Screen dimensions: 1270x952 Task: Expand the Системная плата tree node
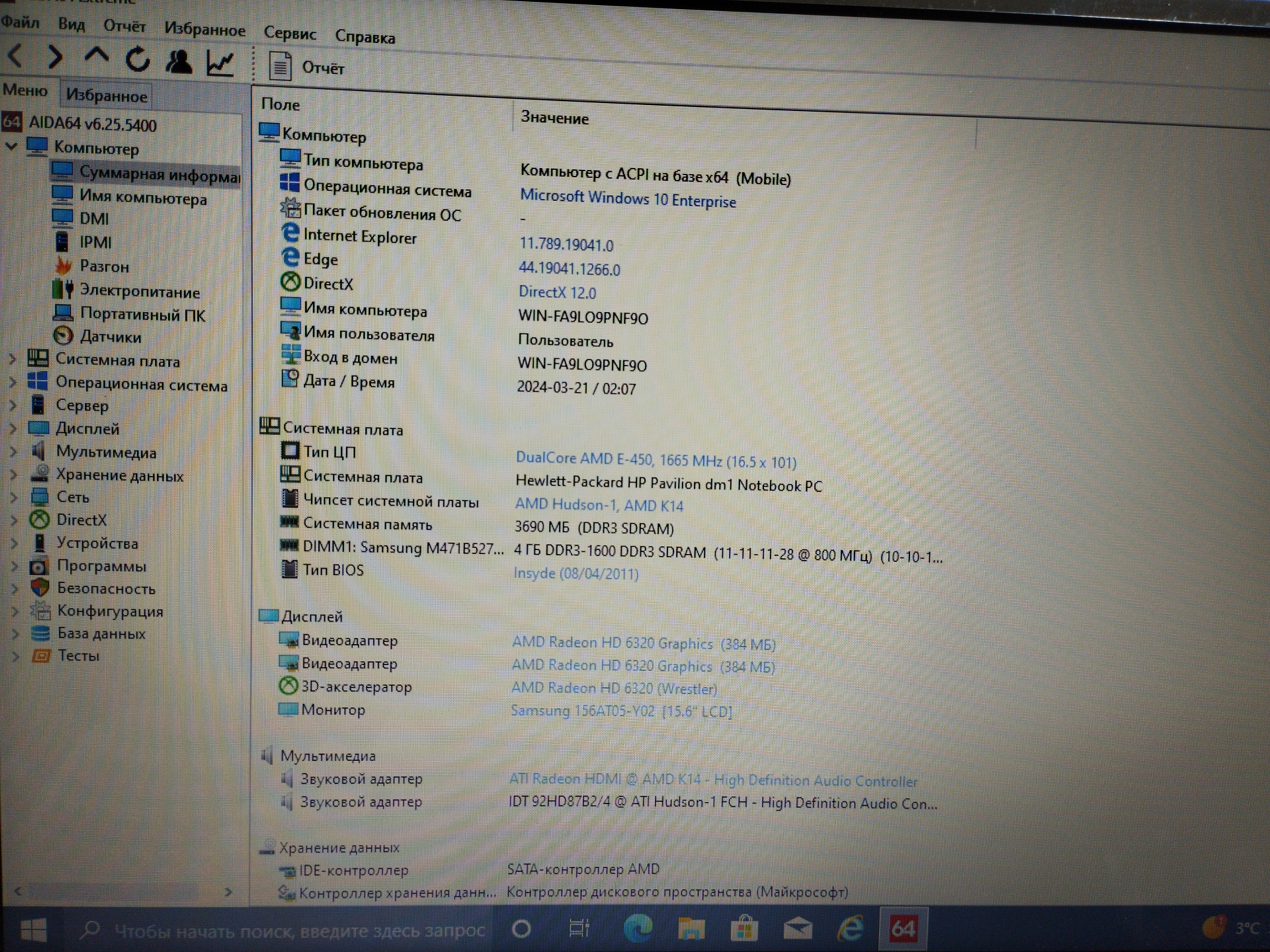coord(12,359)
